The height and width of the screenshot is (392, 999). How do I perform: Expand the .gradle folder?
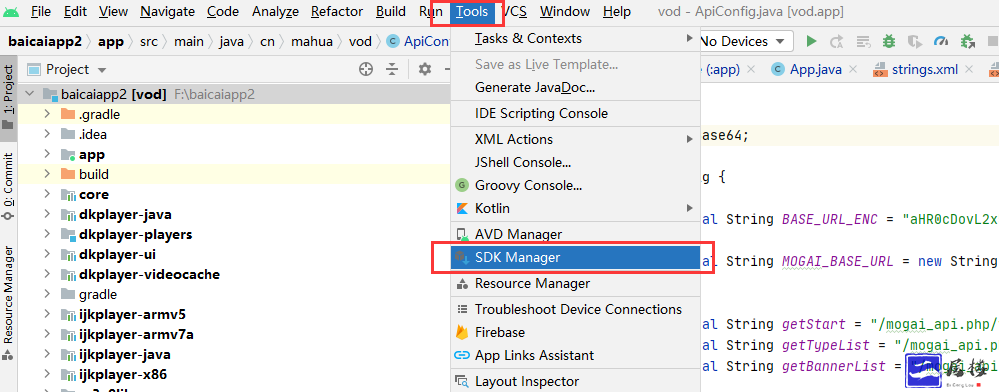pos(47,115)
